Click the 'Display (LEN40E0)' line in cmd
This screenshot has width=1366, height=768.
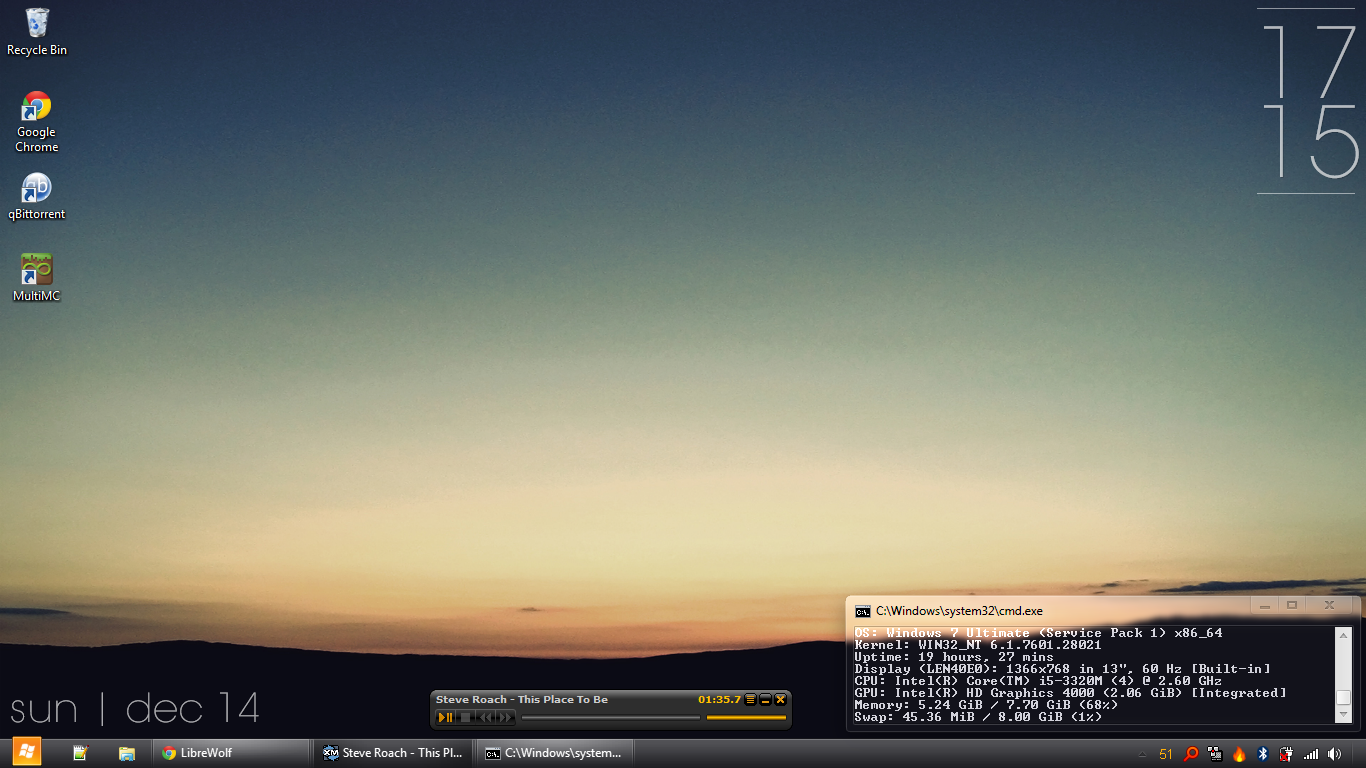tap(1063, 669)
